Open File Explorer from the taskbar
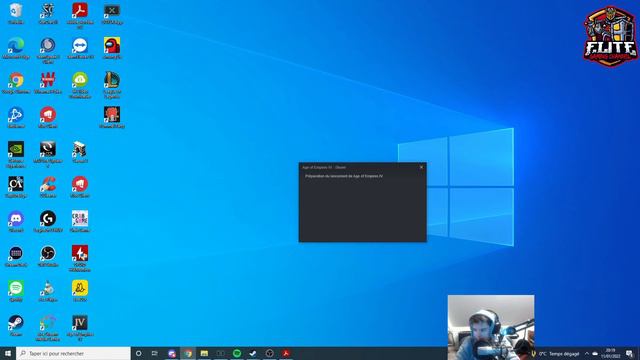Screen dimensions: 640x360 pyautogui.click(x=204, y=353)
